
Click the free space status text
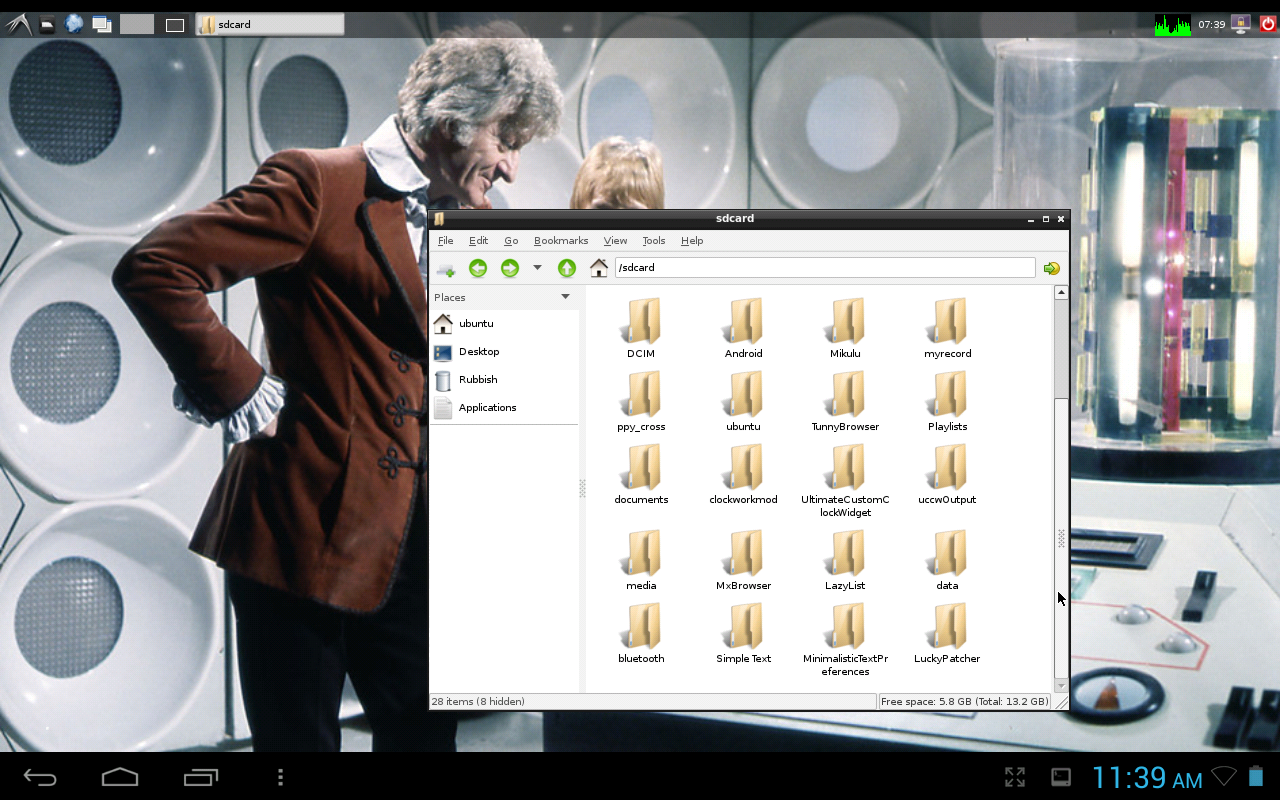click(x=964, y=702)
